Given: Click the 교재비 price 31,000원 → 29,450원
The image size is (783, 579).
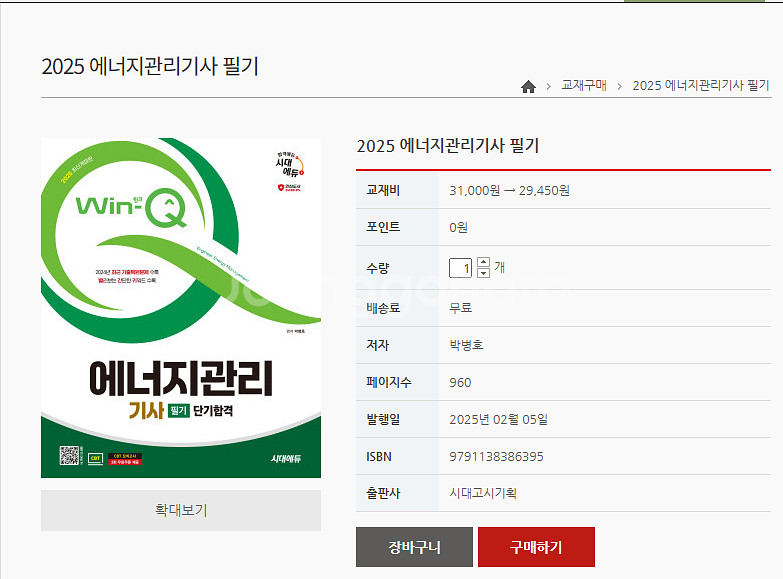Looking at the screenshot, I should tap(509, 190).
